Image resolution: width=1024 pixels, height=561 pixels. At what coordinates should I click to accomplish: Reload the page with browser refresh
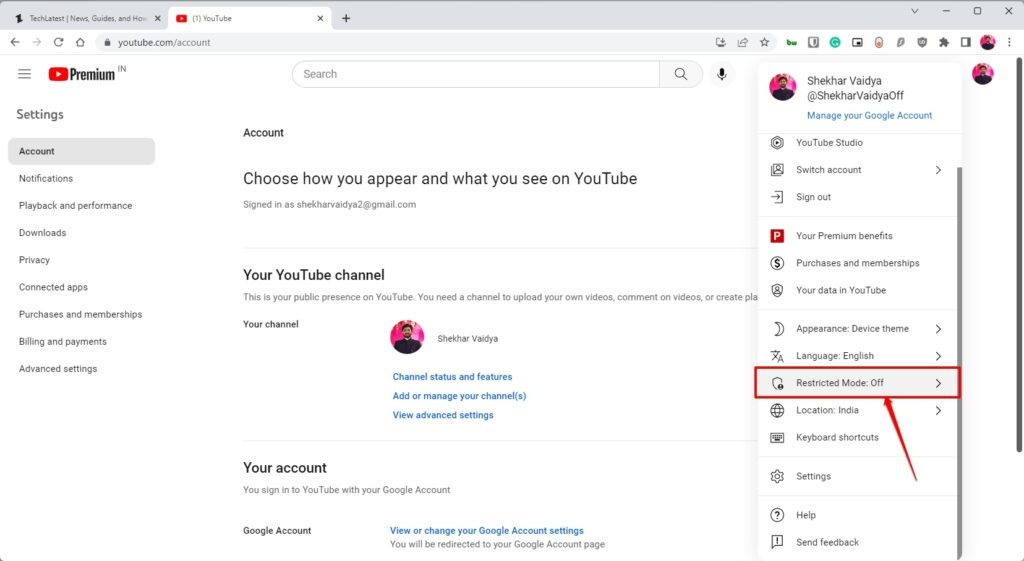pos(58,42)
